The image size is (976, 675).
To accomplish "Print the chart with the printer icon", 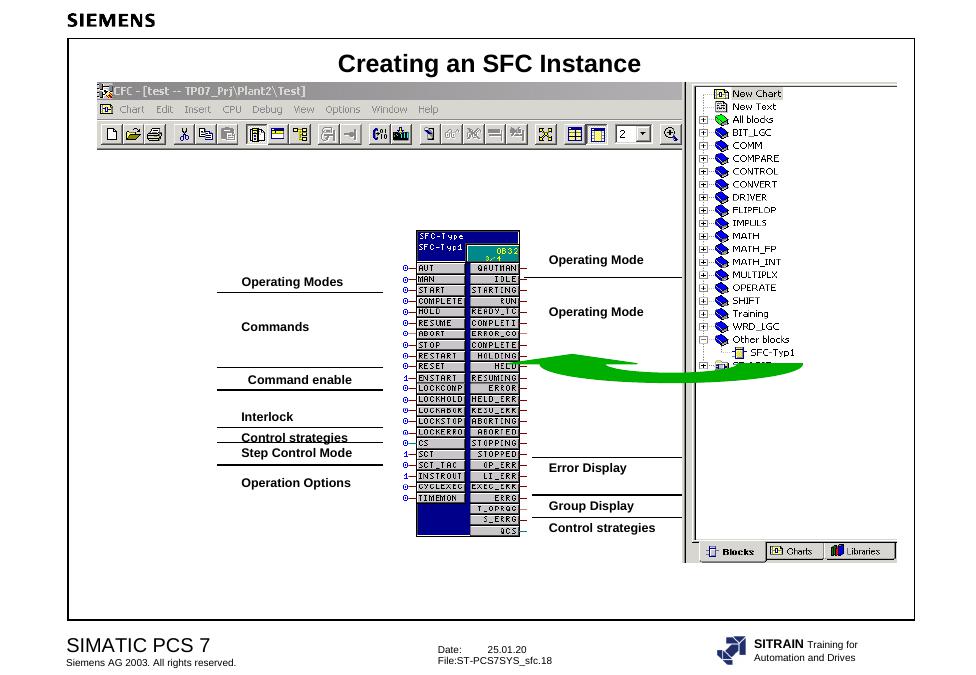I will 154,134.
